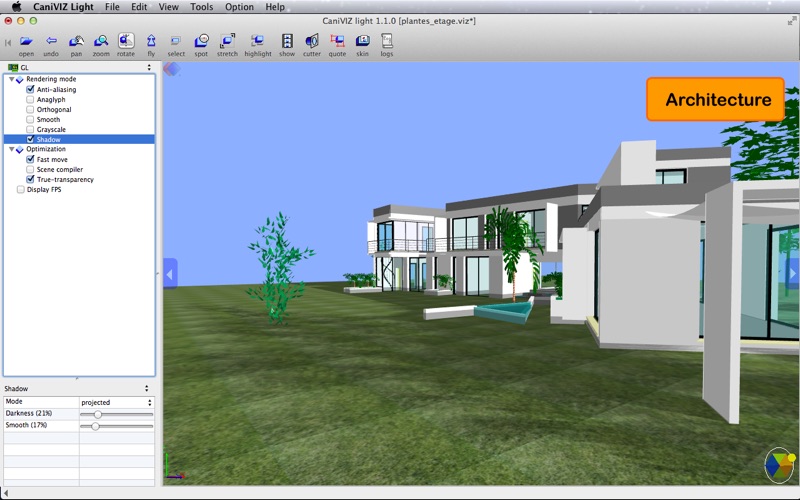Activate the fly navigation tool

(x=151, y=41)
